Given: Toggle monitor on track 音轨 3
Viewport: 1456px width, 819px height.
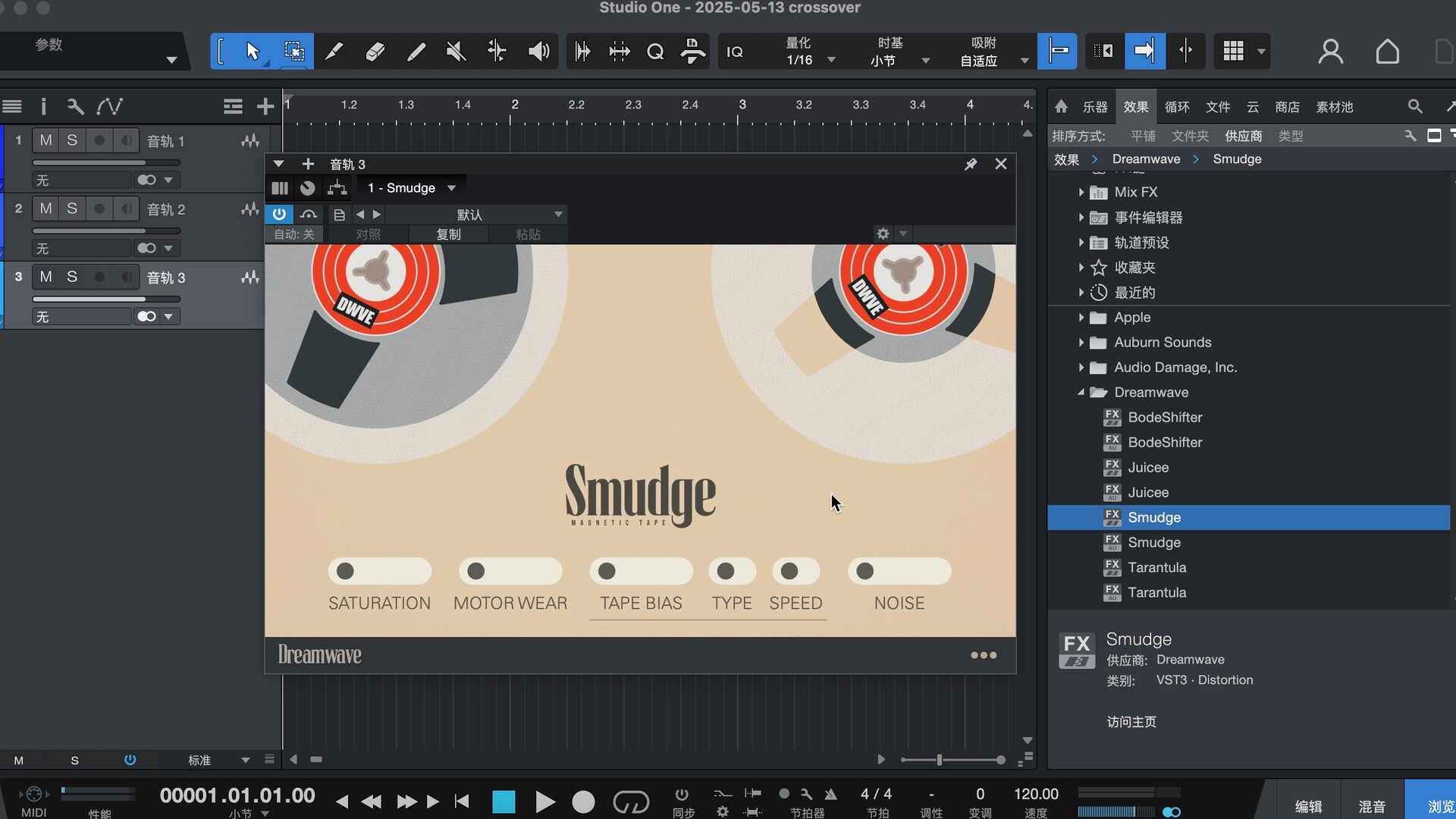Looking at the screenshot, I should (126, 277).
